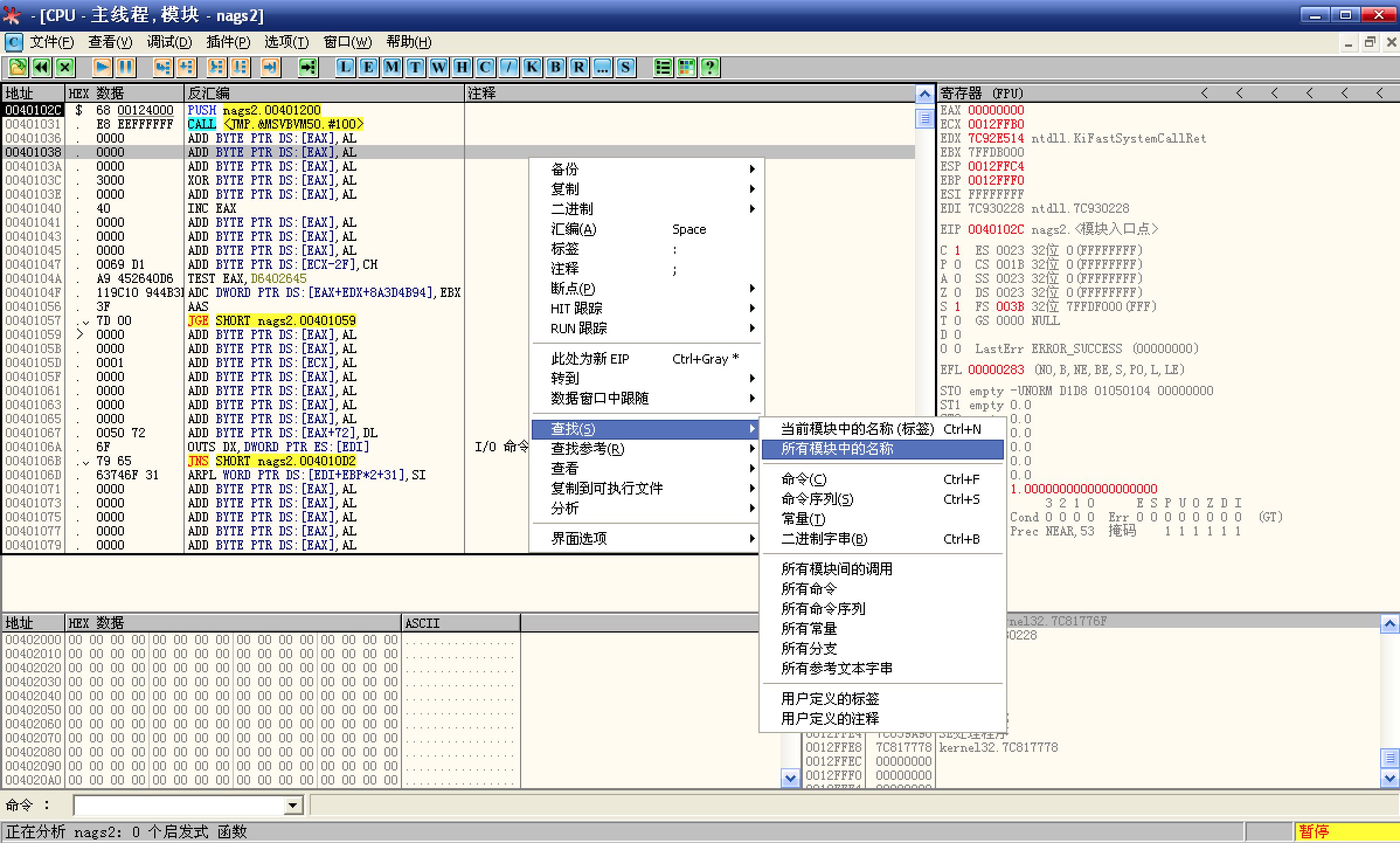
Task: Toggle the Z zero flag value
Action: pos(957,292)
